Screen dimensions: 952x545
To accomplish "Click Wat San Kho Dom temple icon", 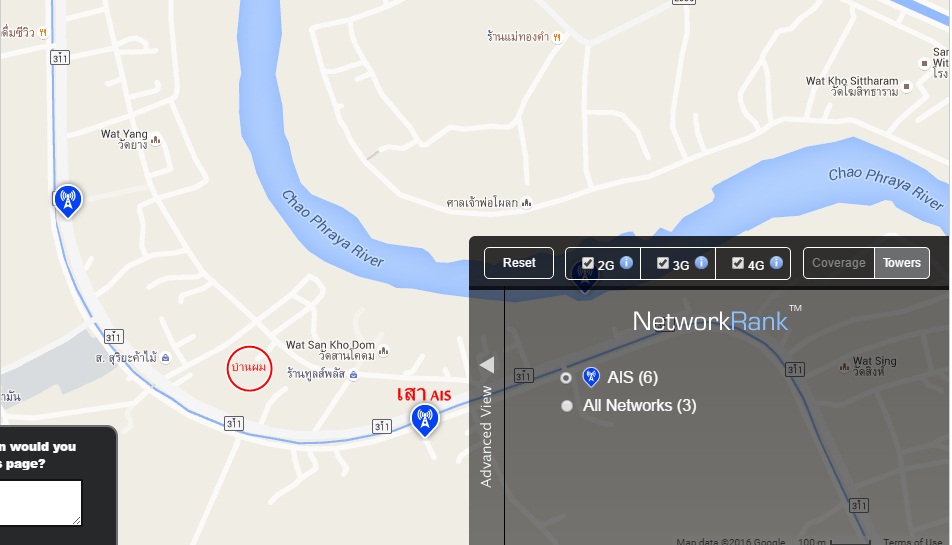I will (384, 351).
